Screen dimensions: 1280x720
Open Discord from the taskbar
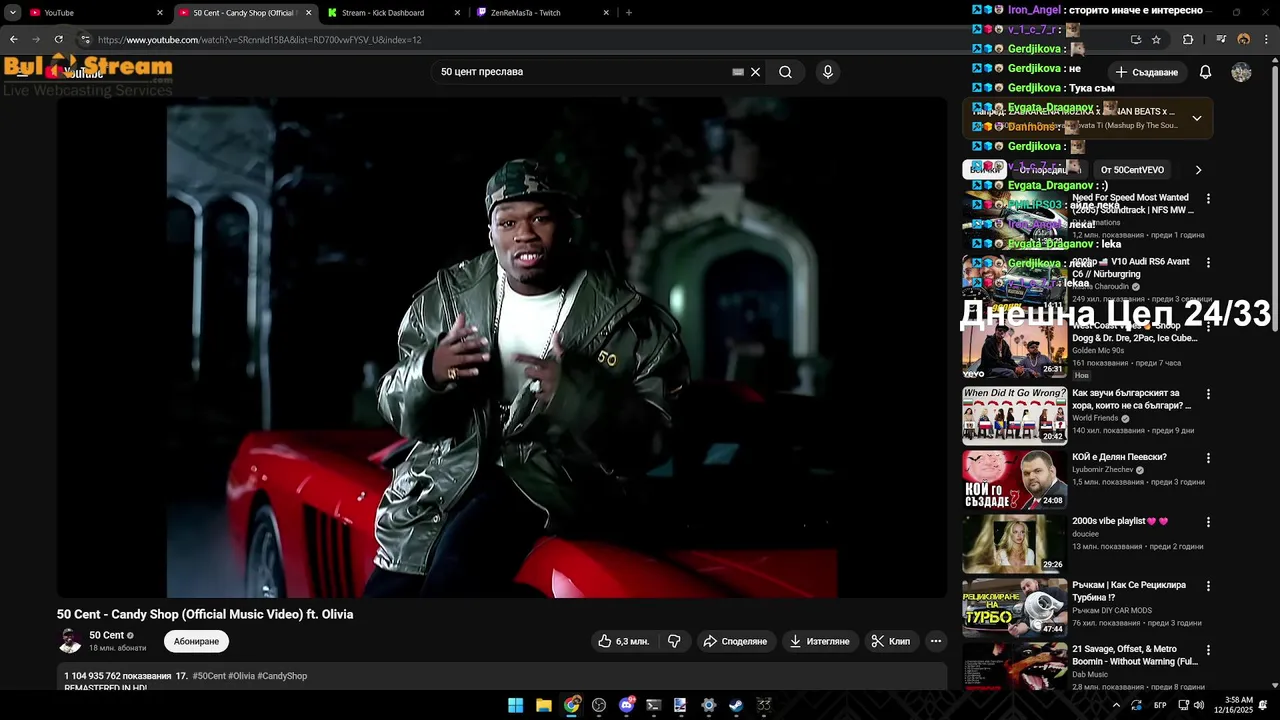[626, 705]
